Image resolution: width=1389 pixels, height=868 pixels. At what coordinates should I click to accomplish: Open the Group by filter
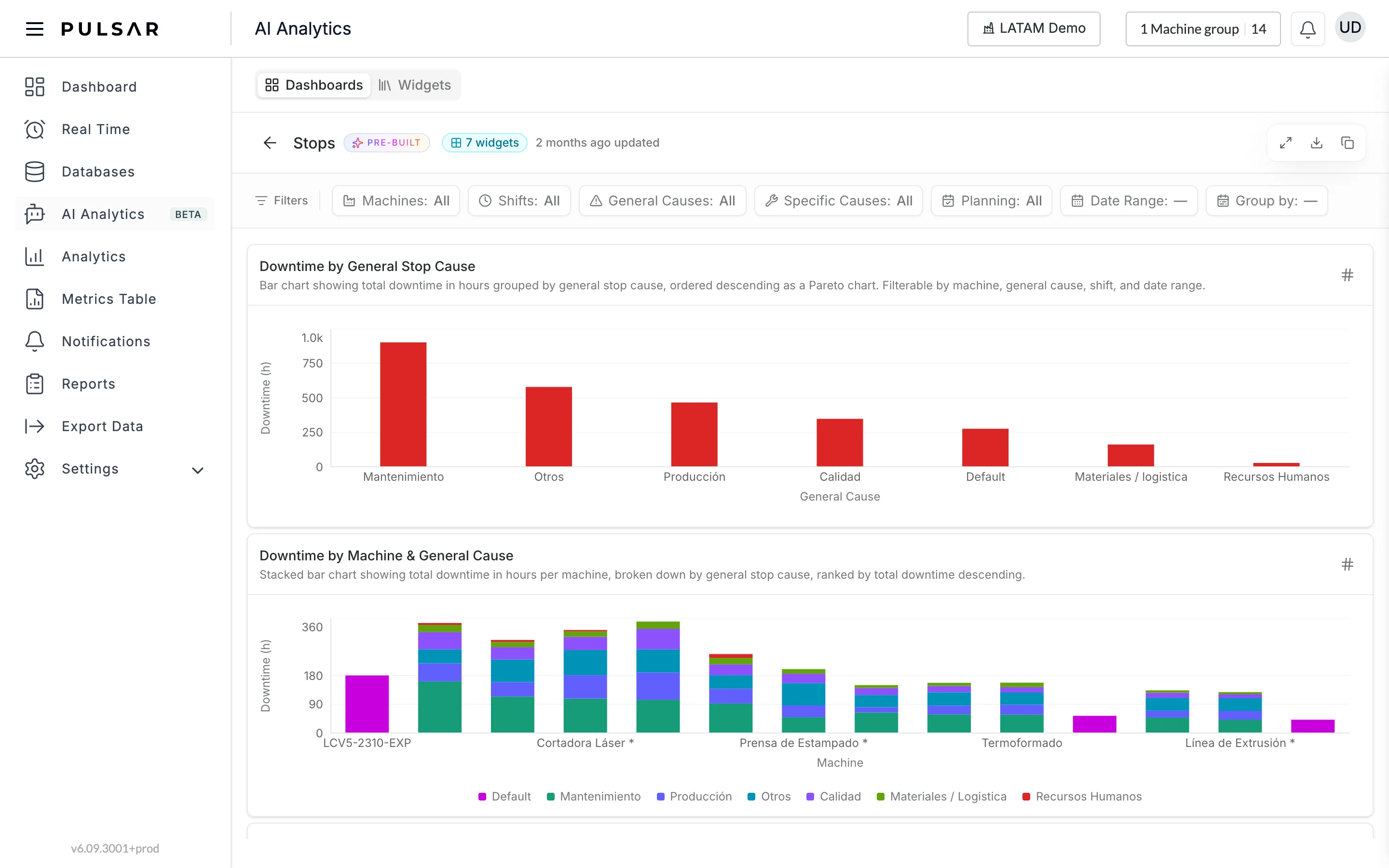point(1267,200)
